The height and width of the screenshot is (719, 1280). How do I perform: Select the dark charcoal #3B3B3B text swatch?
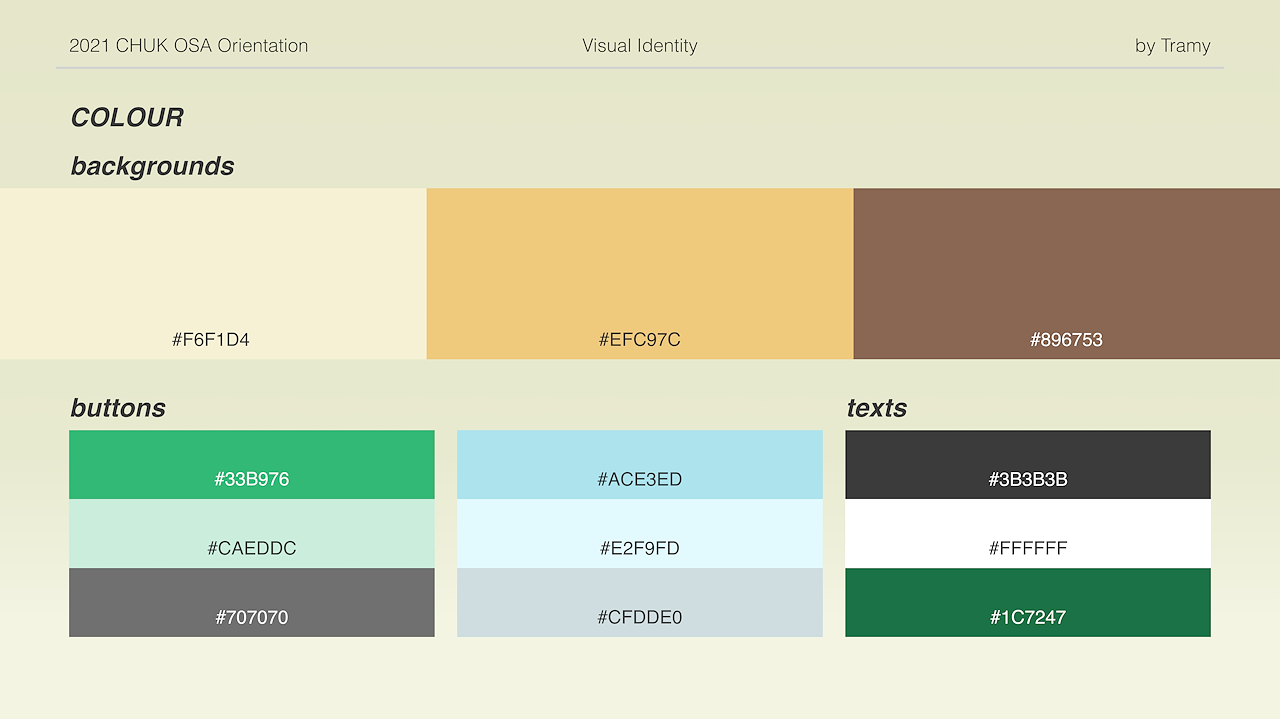1028,464
